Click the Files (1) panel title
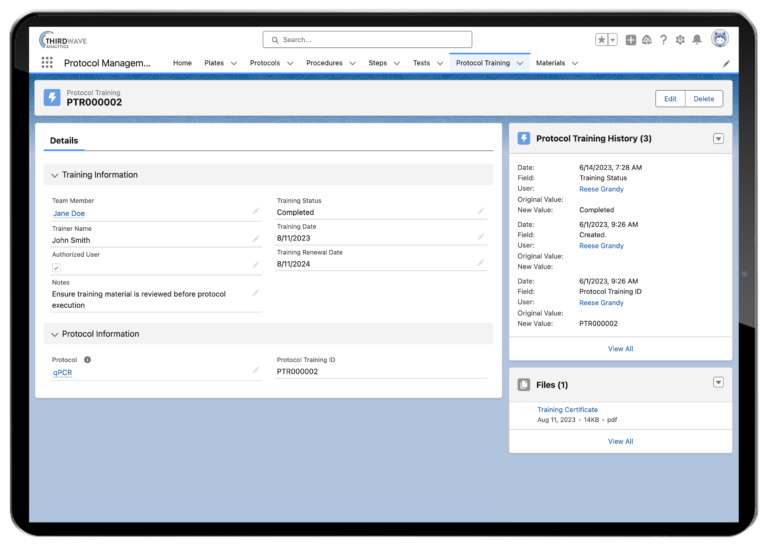Viewport: 768px width, 549px height. [552, 385]
